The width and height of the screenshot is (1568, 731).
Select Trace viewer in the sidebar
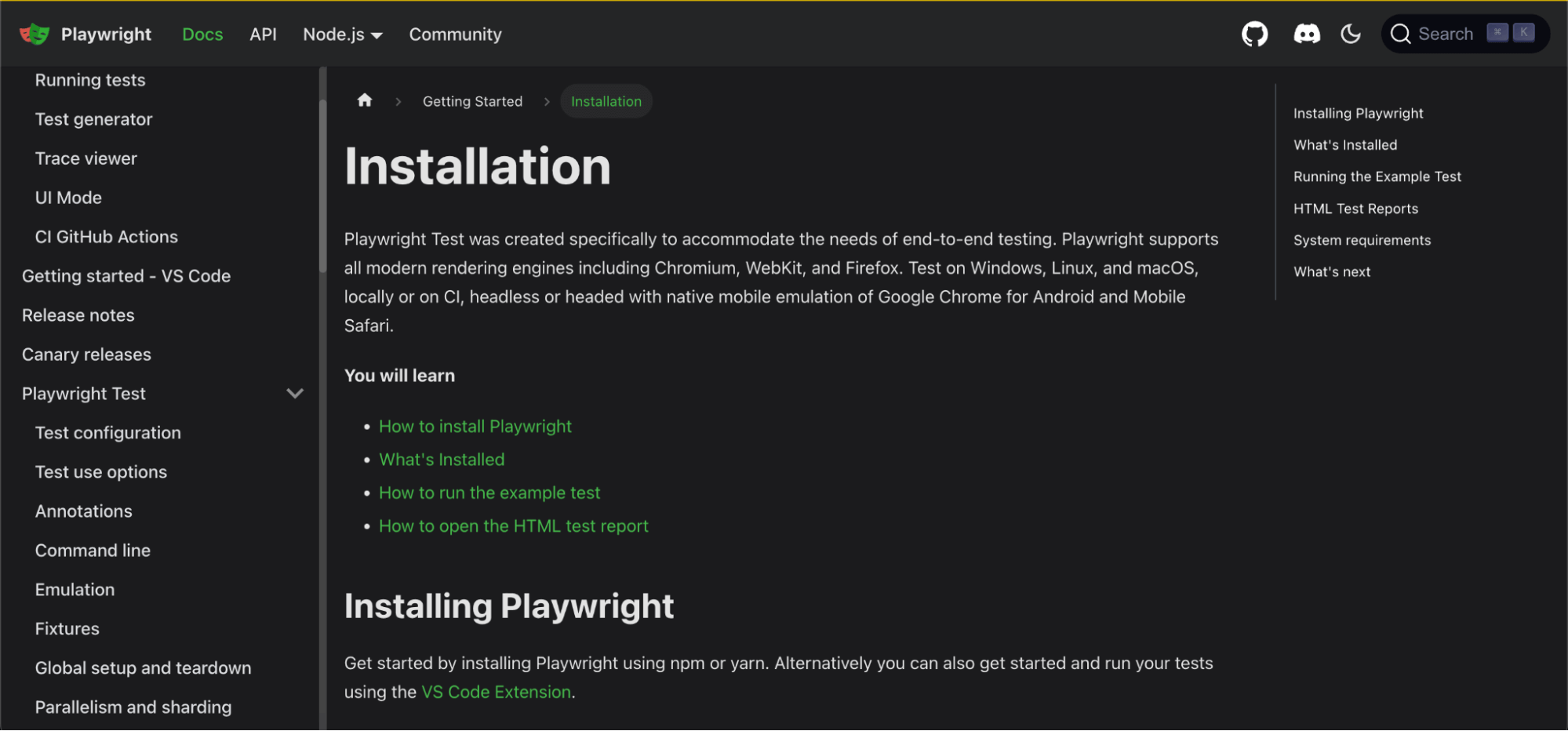point(86,158)
